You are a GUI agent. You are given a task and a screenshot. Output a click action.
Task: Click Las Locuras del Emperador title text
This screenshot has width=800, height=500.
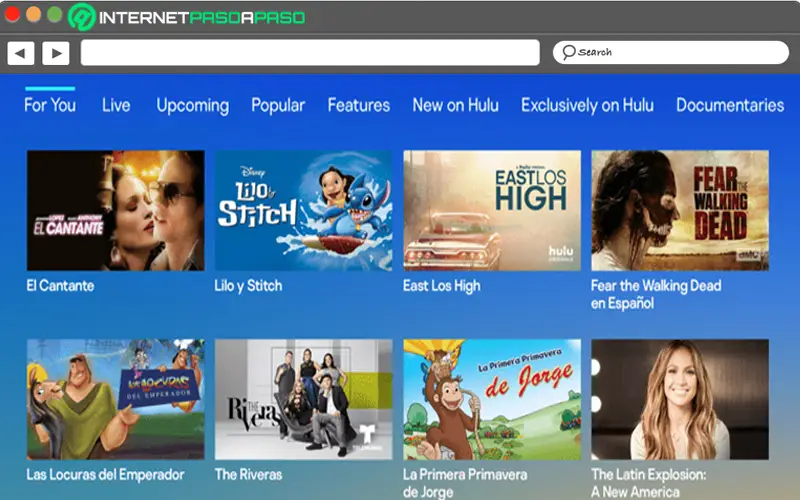[105, 475]
